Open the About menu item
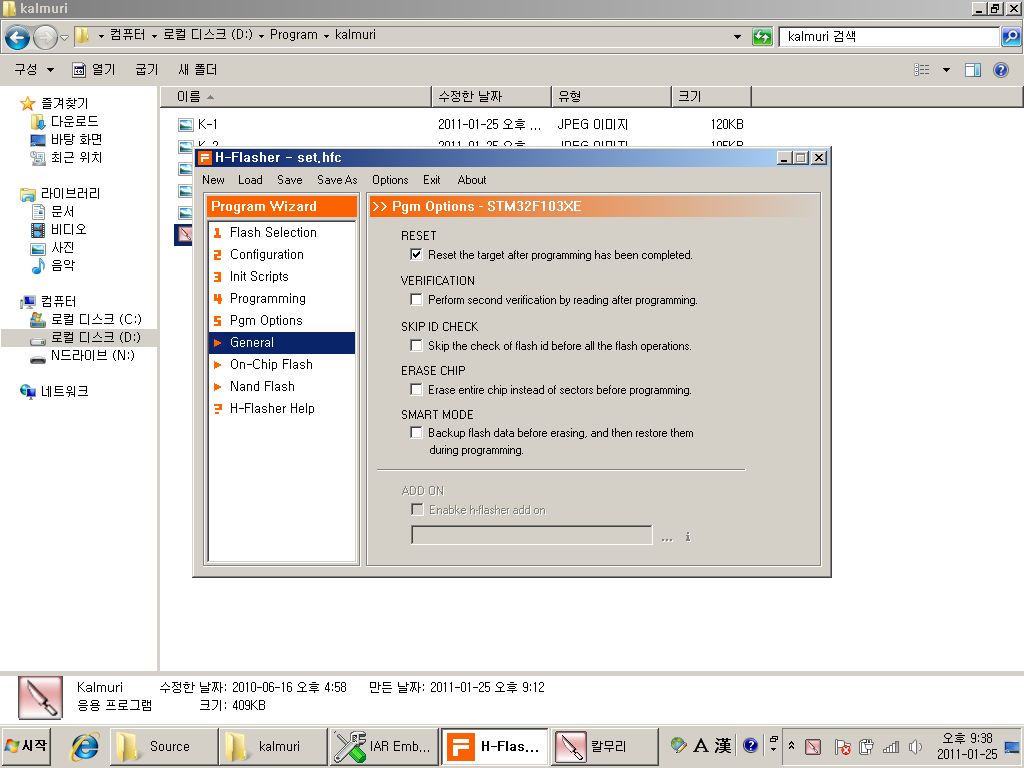The image size is (1024, 768). point(472,180)
